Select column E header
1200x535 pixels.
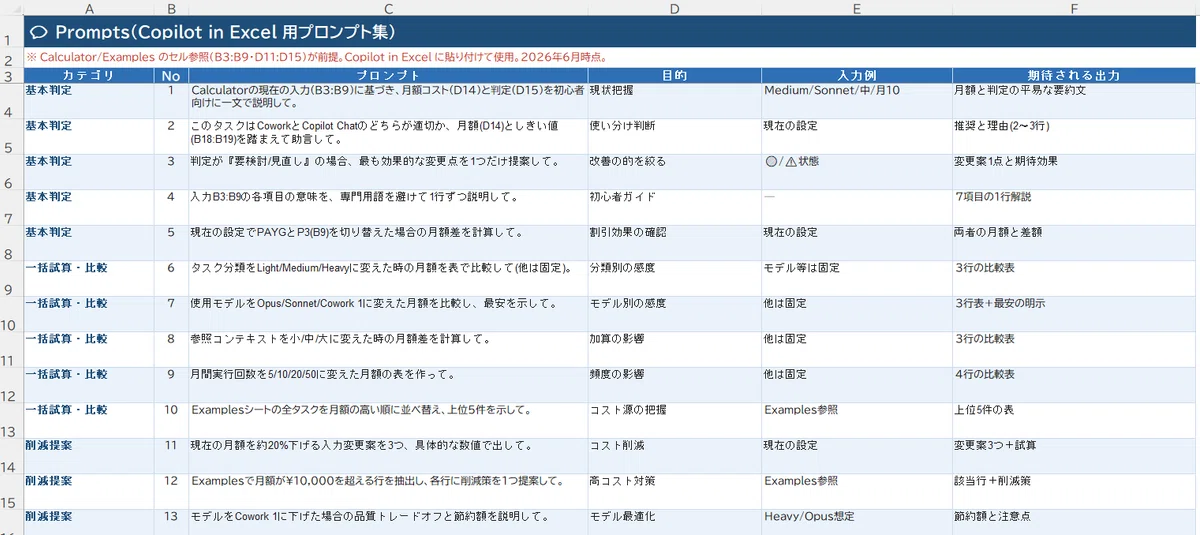click(856, 8)
